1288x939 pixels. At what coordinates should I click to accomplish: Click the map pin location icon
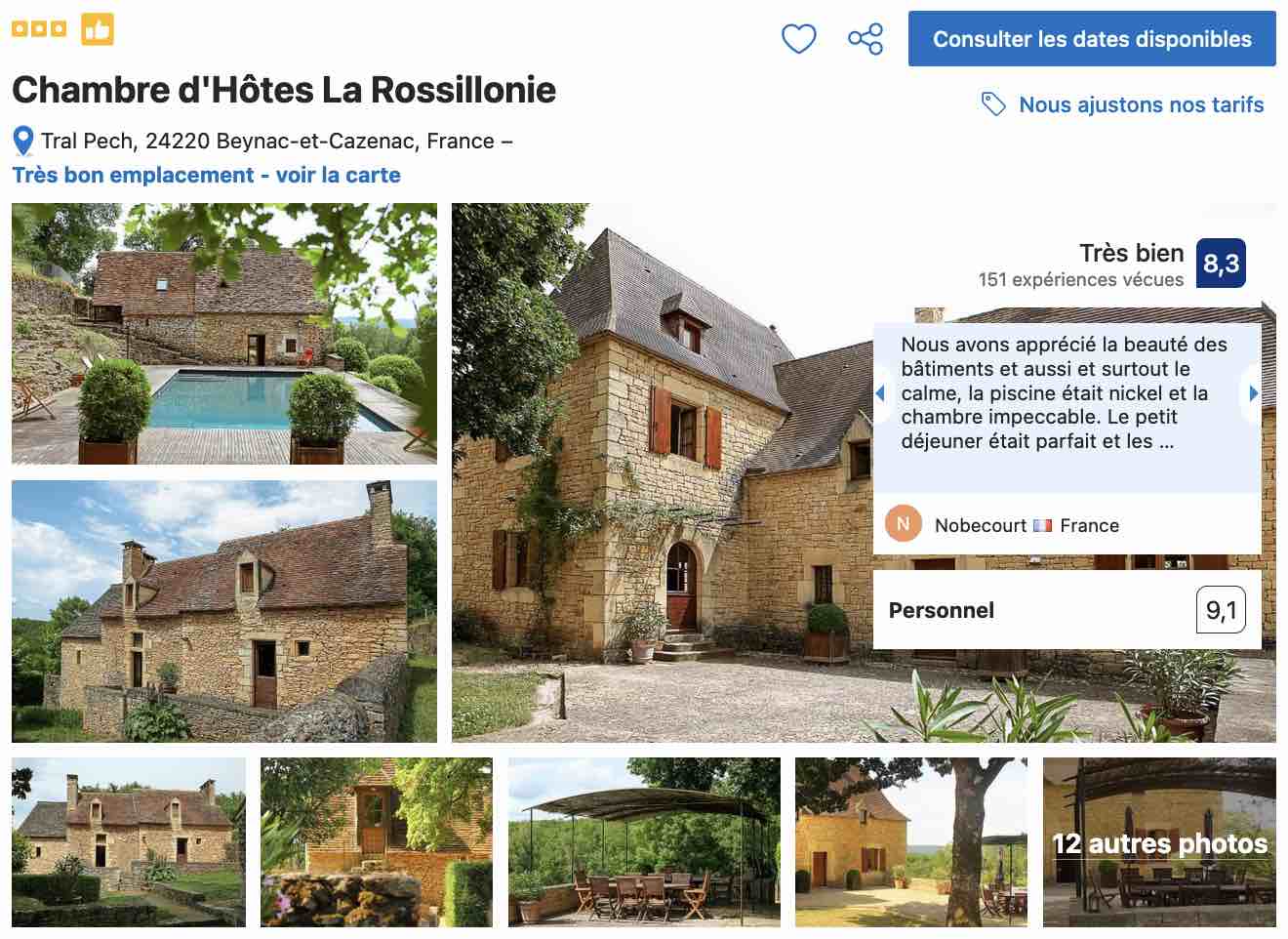pyautogui.click(x=23, y=142)
